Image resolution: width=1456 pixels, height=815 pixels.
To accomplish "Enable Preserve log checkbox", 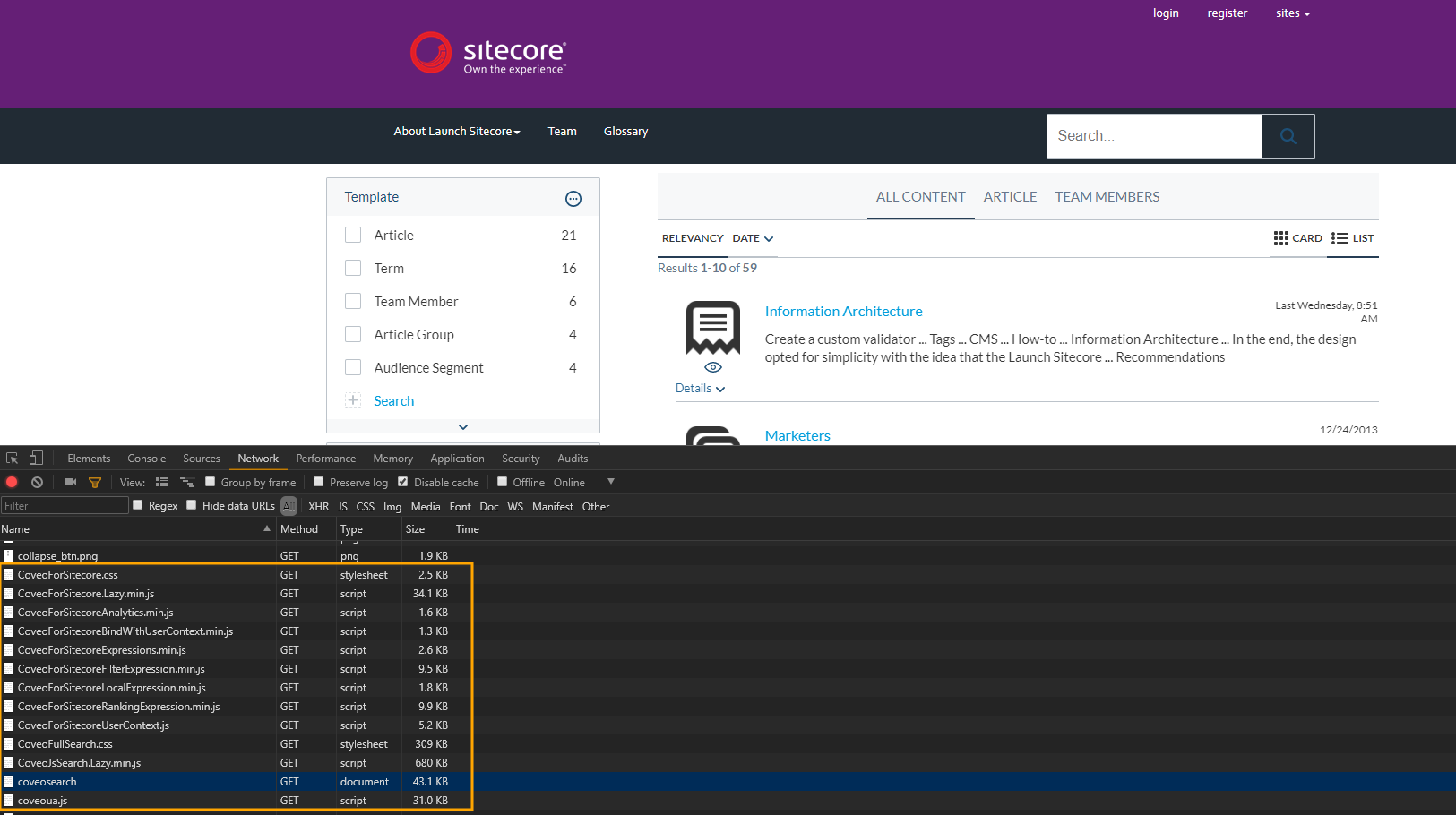I will point(318,482).
